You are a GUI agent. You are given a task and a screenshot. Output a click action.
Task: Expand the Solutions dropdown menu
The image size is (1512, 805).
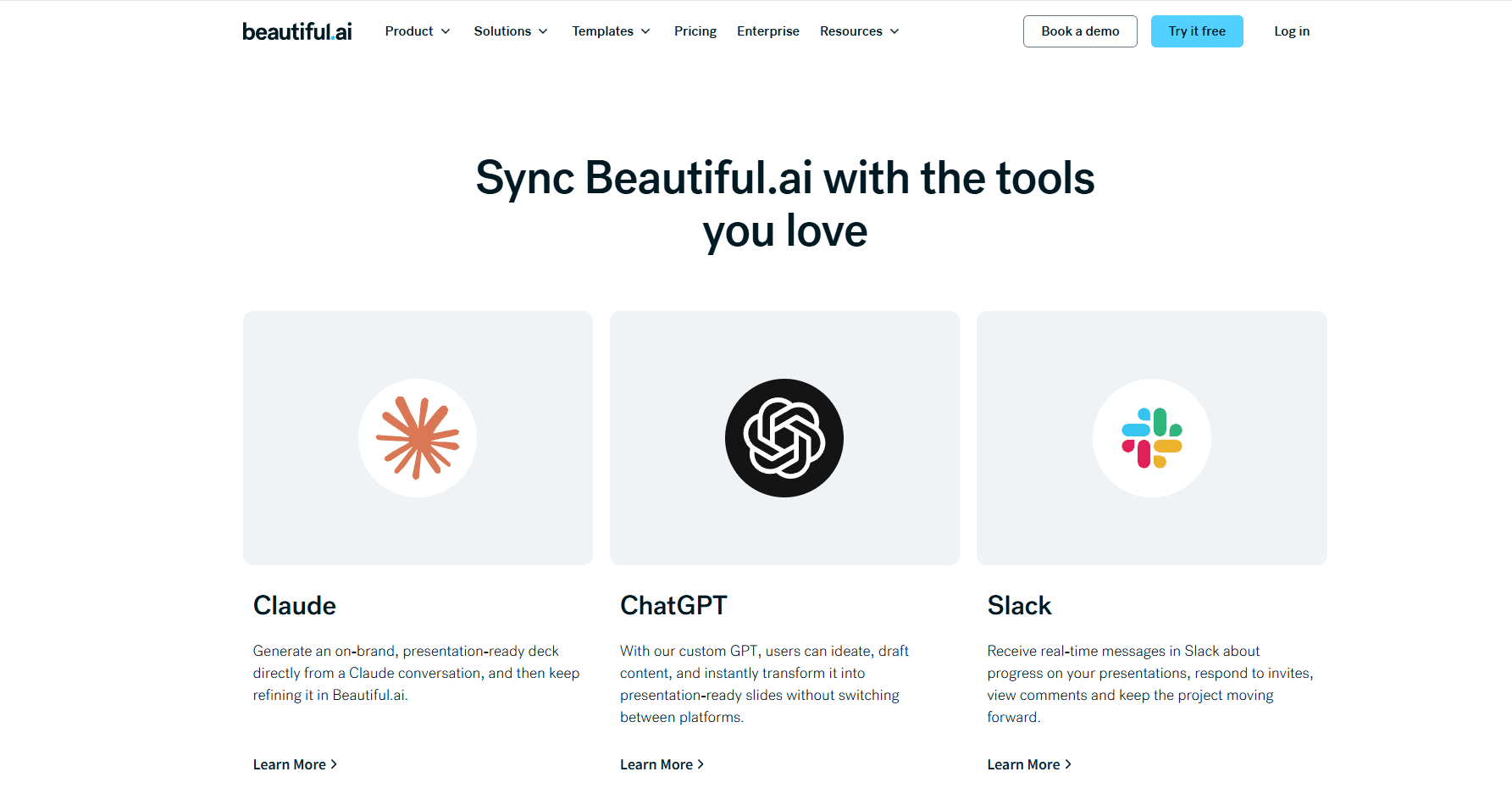point(511,31)
